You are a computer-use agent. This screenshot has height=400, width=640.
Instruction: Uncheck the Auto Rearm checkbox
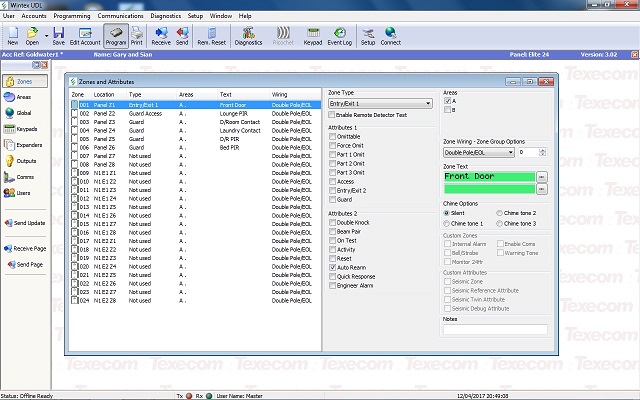pyautogui.click(x=332, y=268)
